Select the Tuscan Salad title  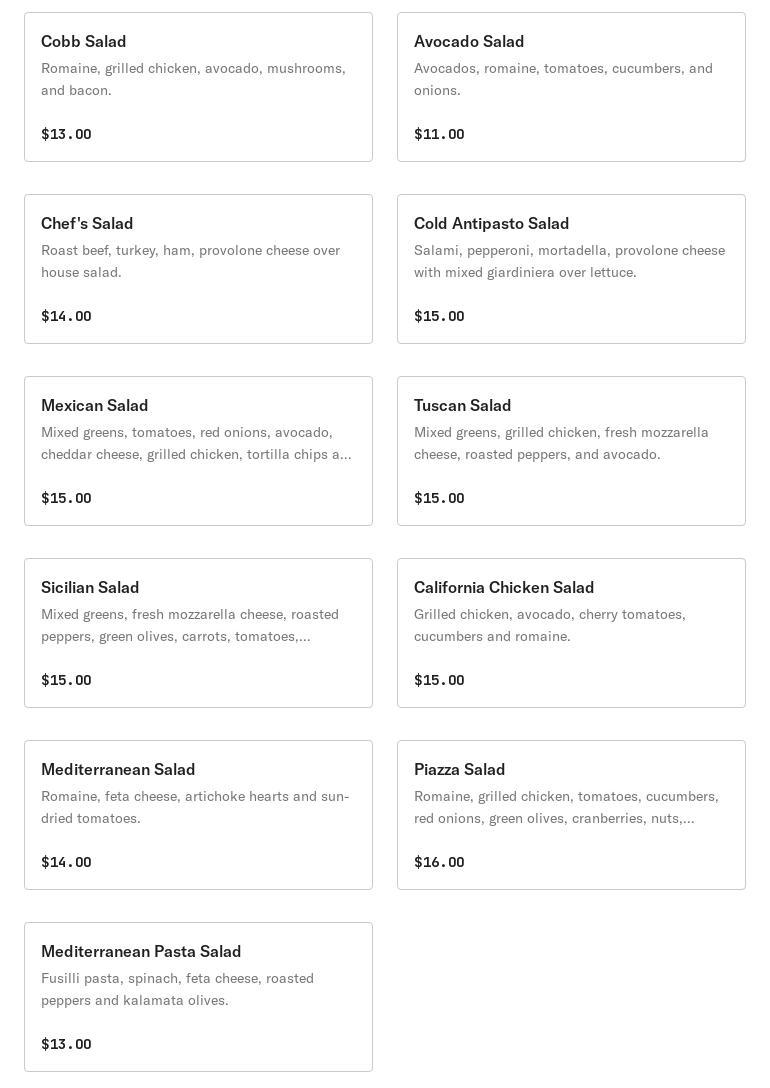click(462, 405)
